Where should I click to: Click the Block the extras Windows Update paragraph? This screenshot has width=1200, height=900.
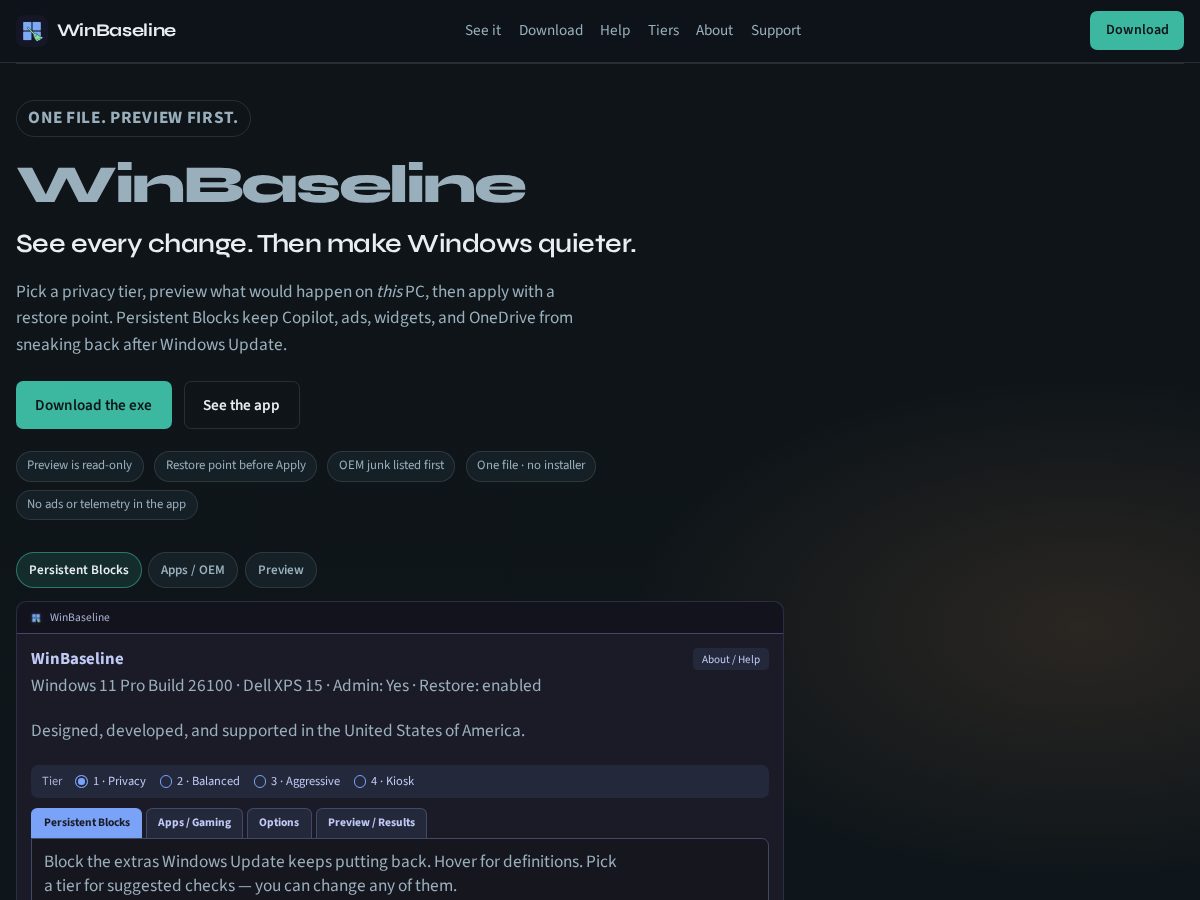[330, 873]
